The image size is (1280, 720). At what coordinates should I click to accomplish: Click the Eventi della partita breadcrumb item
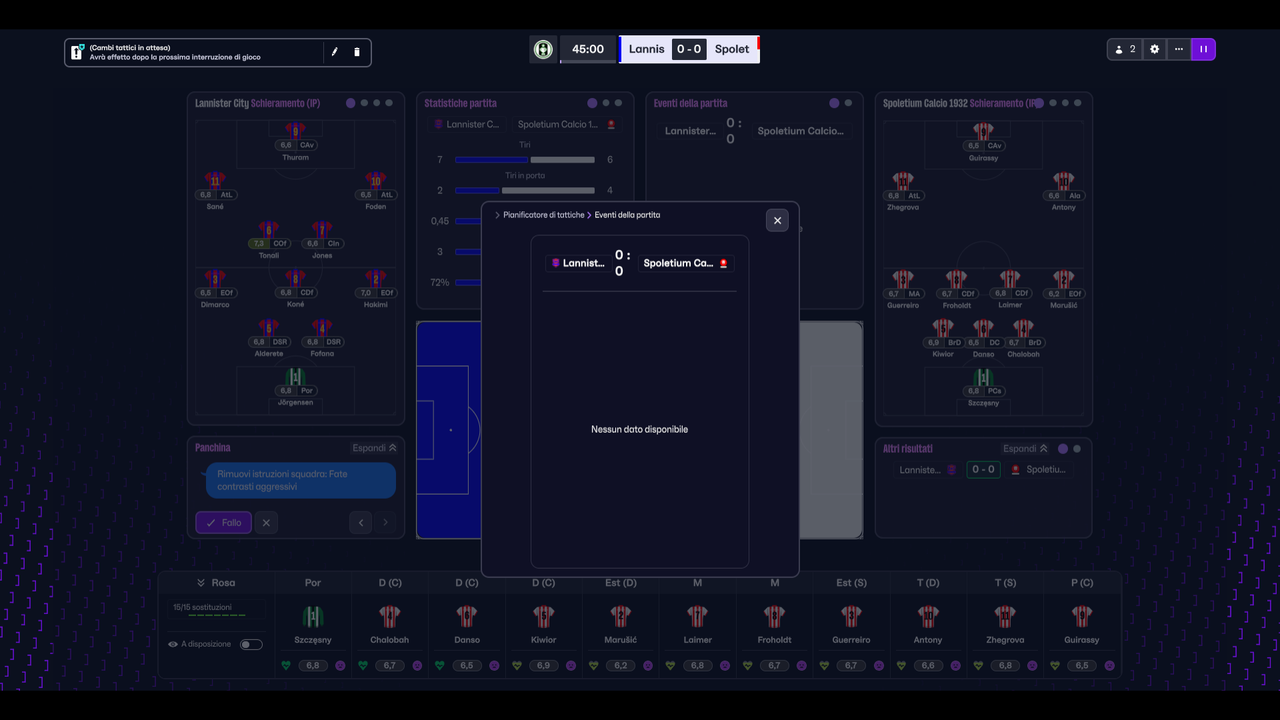coord(627,215)
